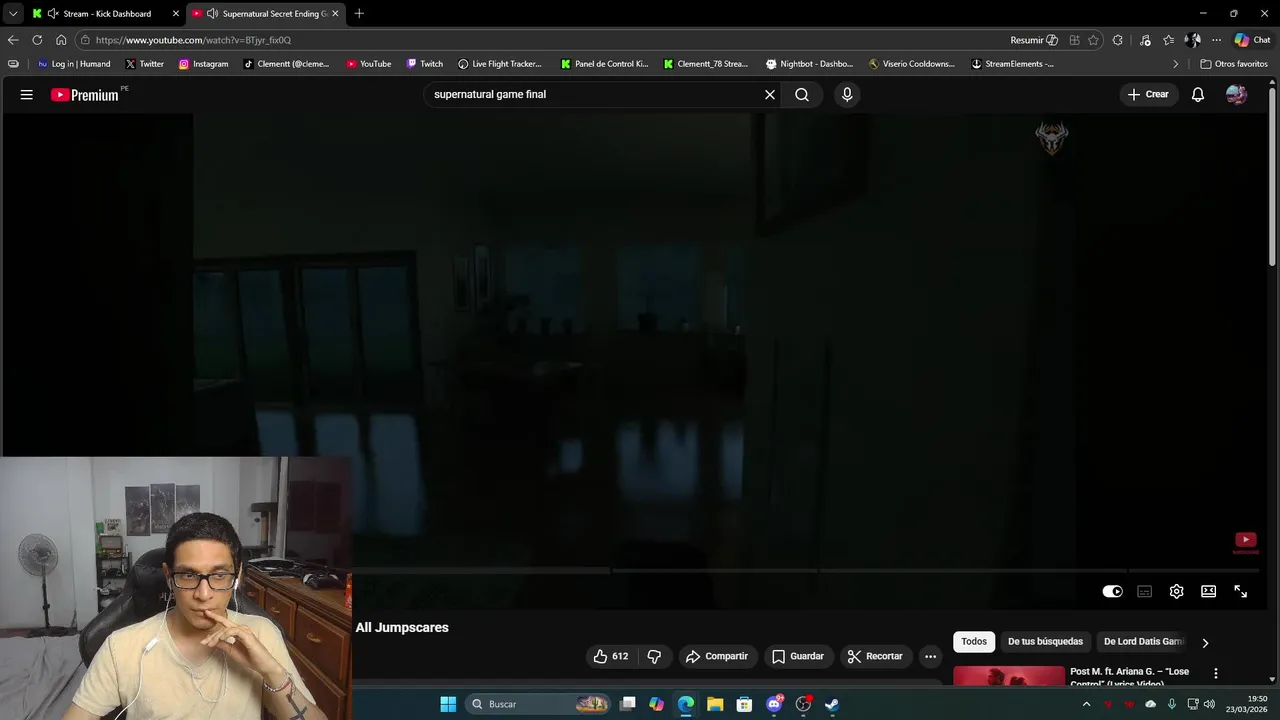This screenshot has width=1280, height=720.
Task: Open the Twitter bookmark
Action: coord(145,64)
